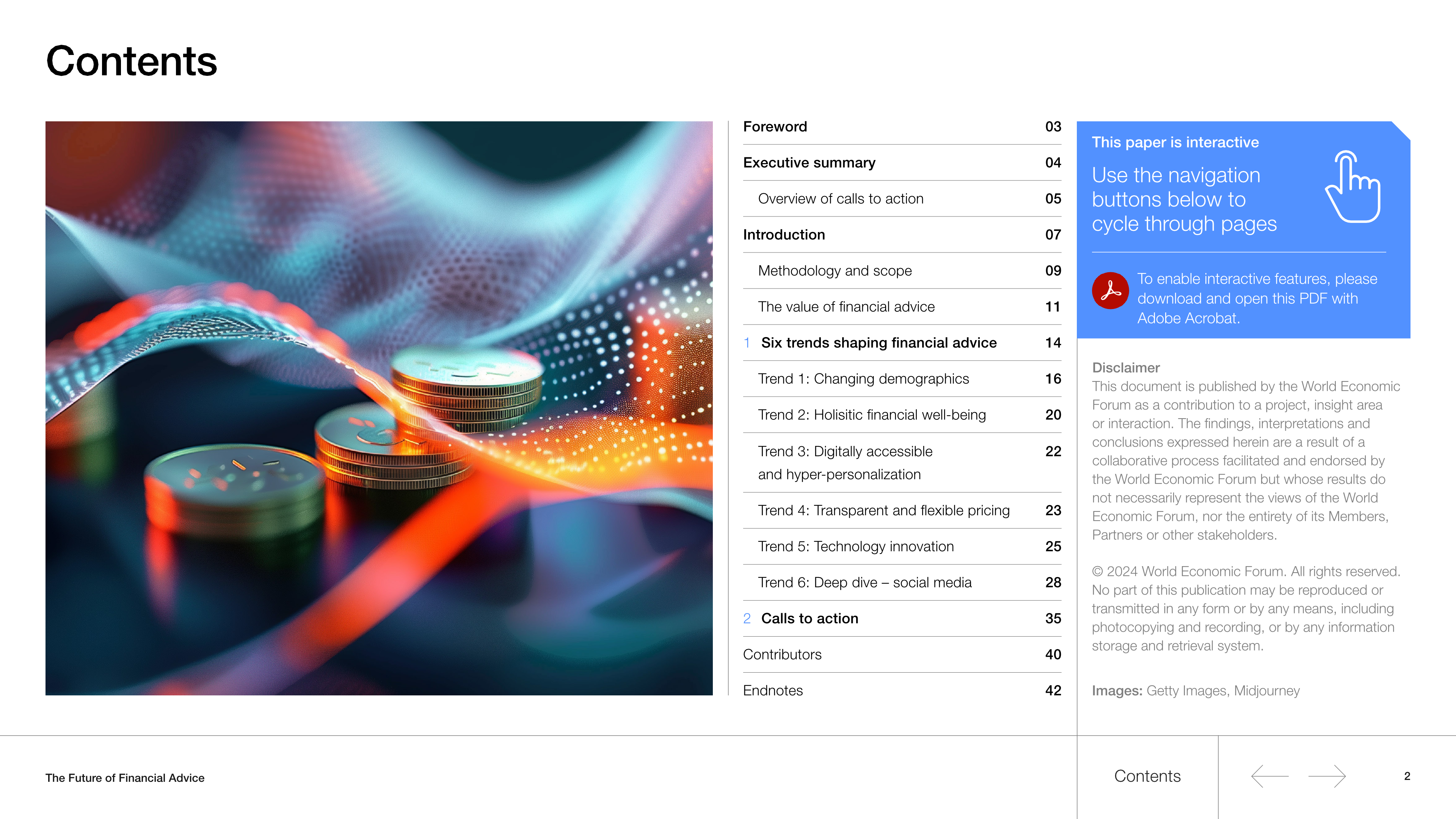Image resolution: width=1456 pixels, height=819 pixels.
Task: Select Methodology and scope entry
Action: (902, 271)
